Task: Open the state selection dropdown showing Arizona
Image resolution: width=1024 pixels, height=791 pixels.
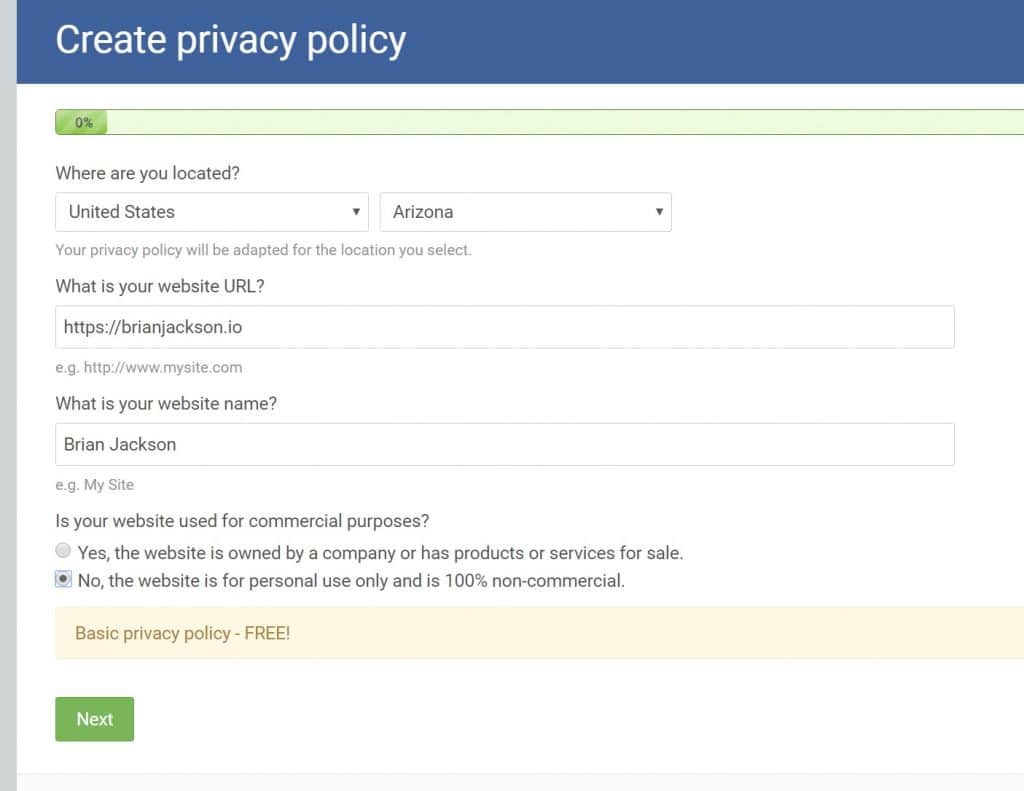Action: coord(525,212)
